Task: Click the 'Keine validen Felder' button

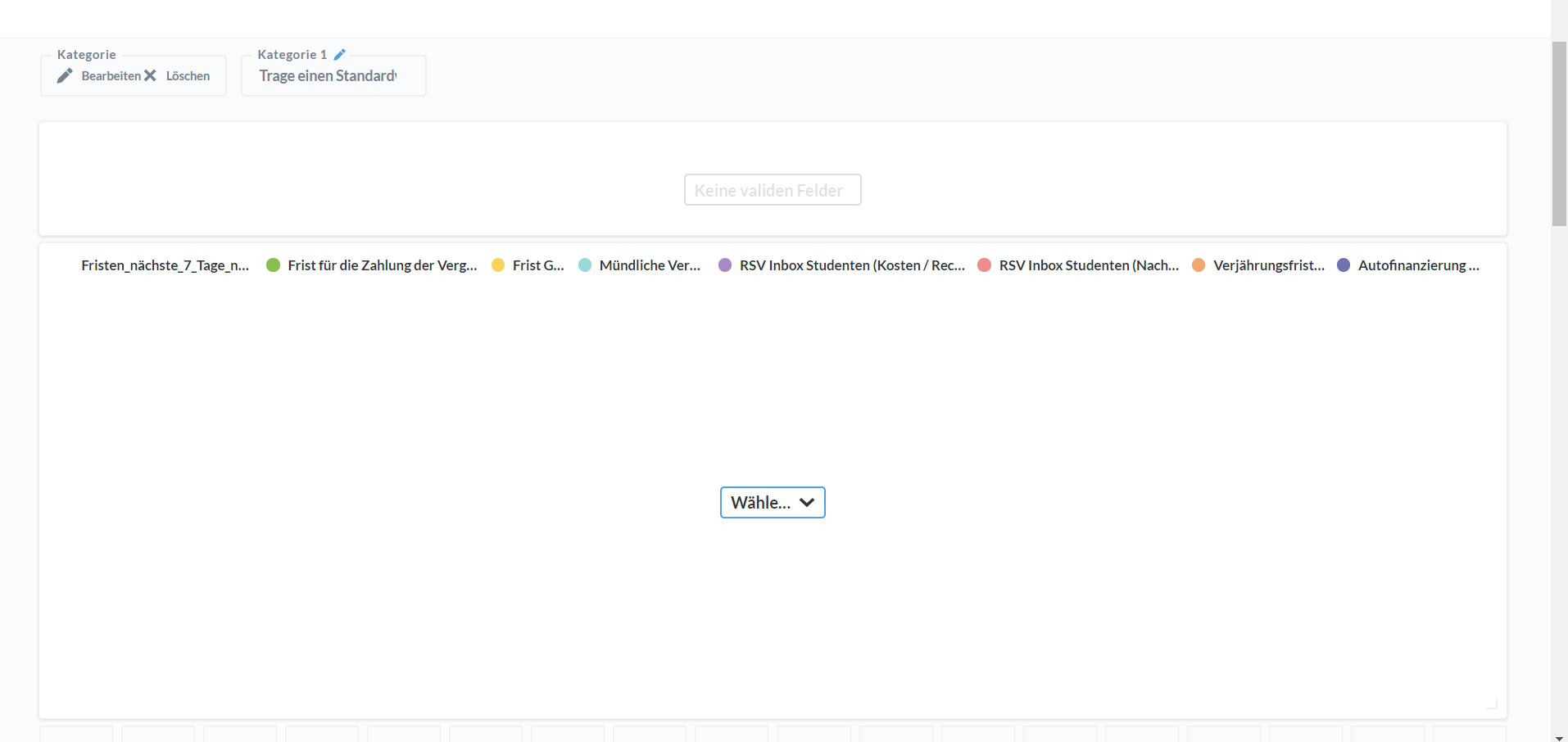Action: (x=773, y=190)
